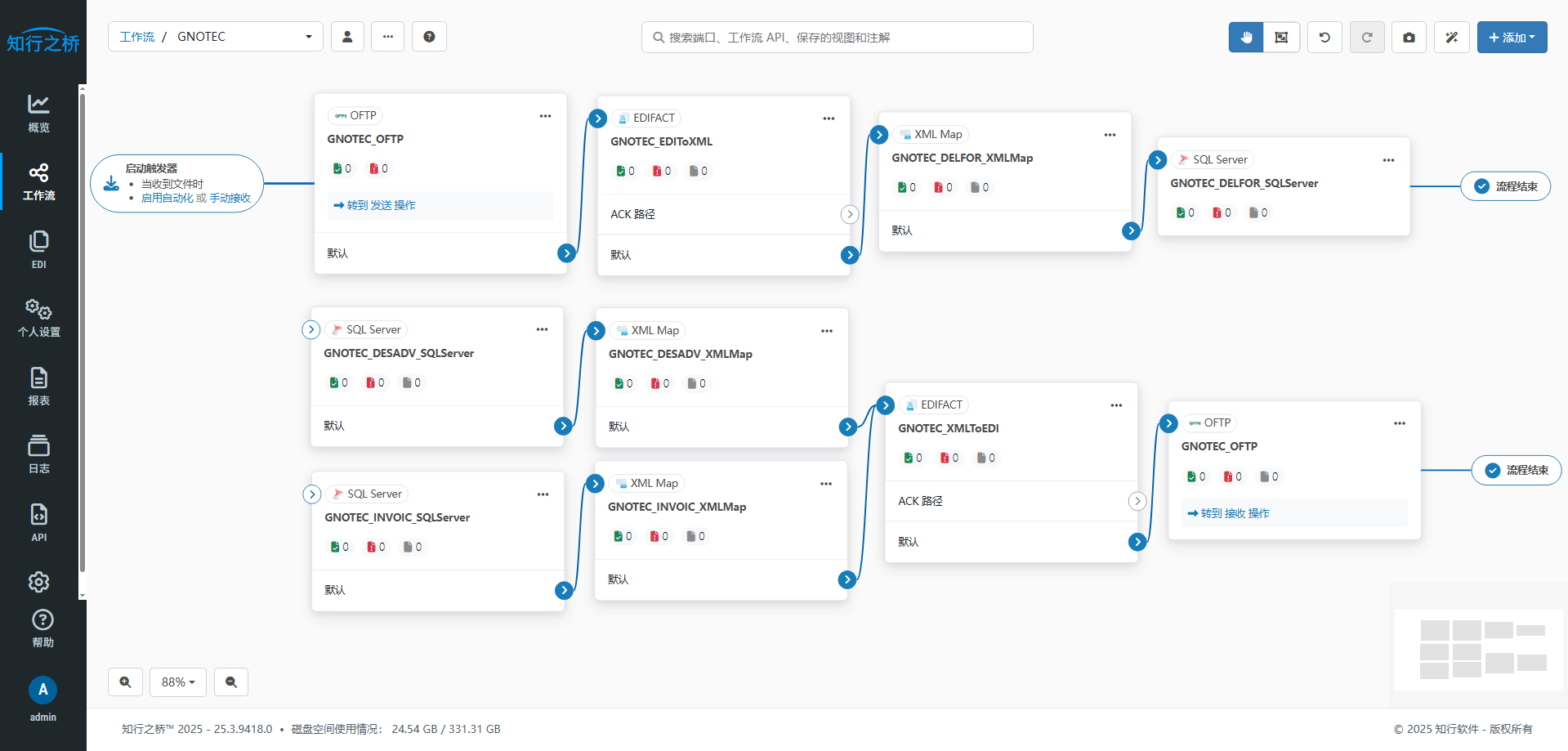Open the user icon button beside workspace selector
Screen dimensions: 1568x751
[x=347, y=37]
